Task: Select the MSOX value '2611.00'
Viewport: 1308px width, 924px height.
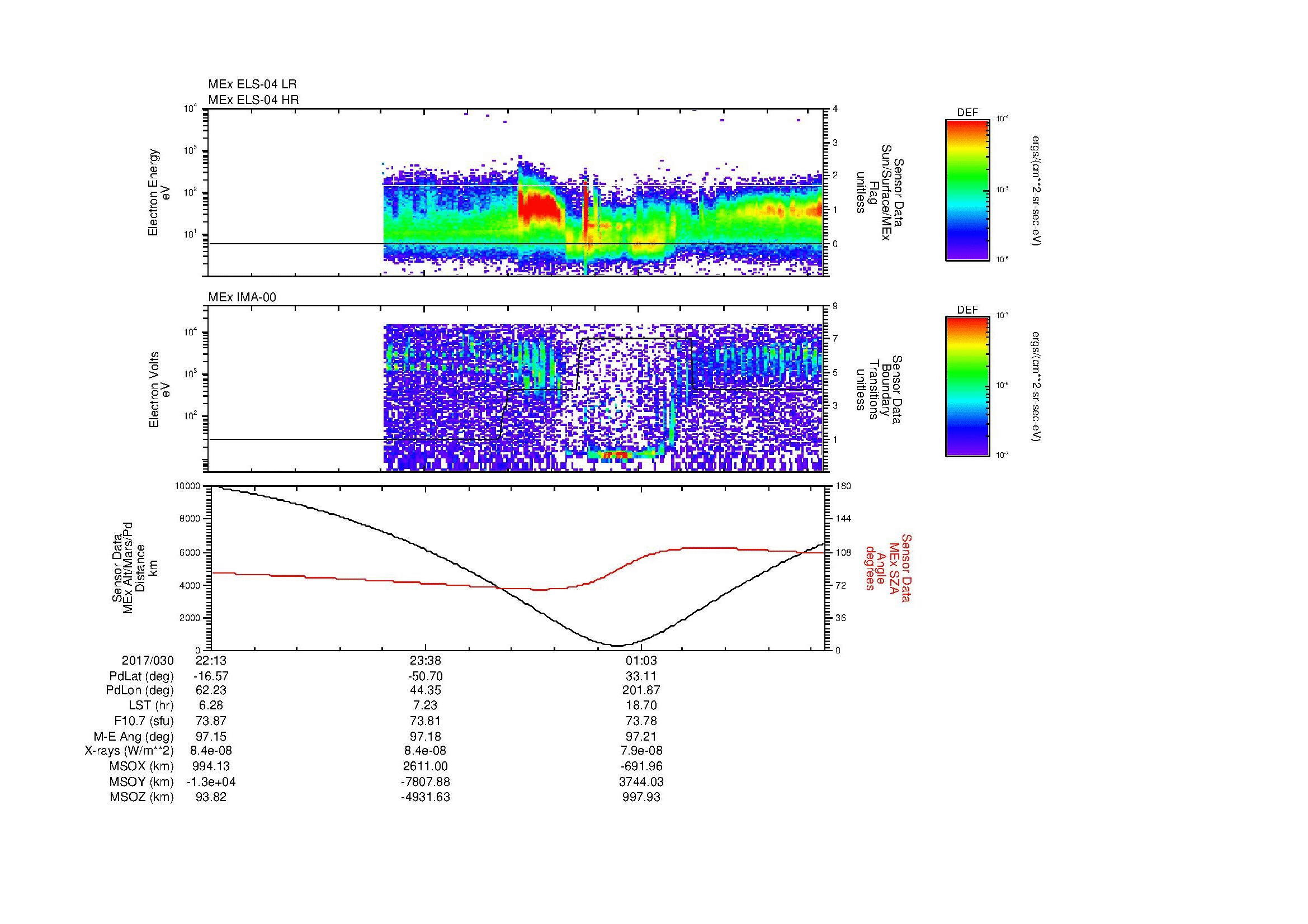Action: point(426,766)
